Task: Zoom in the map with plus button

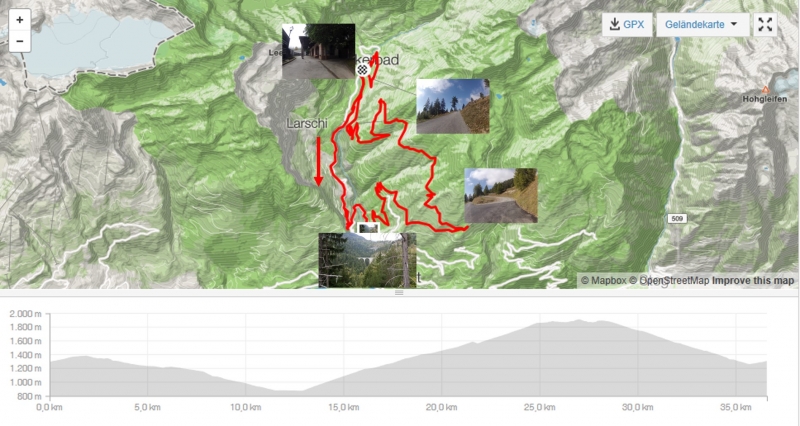Action: (19, 20)
